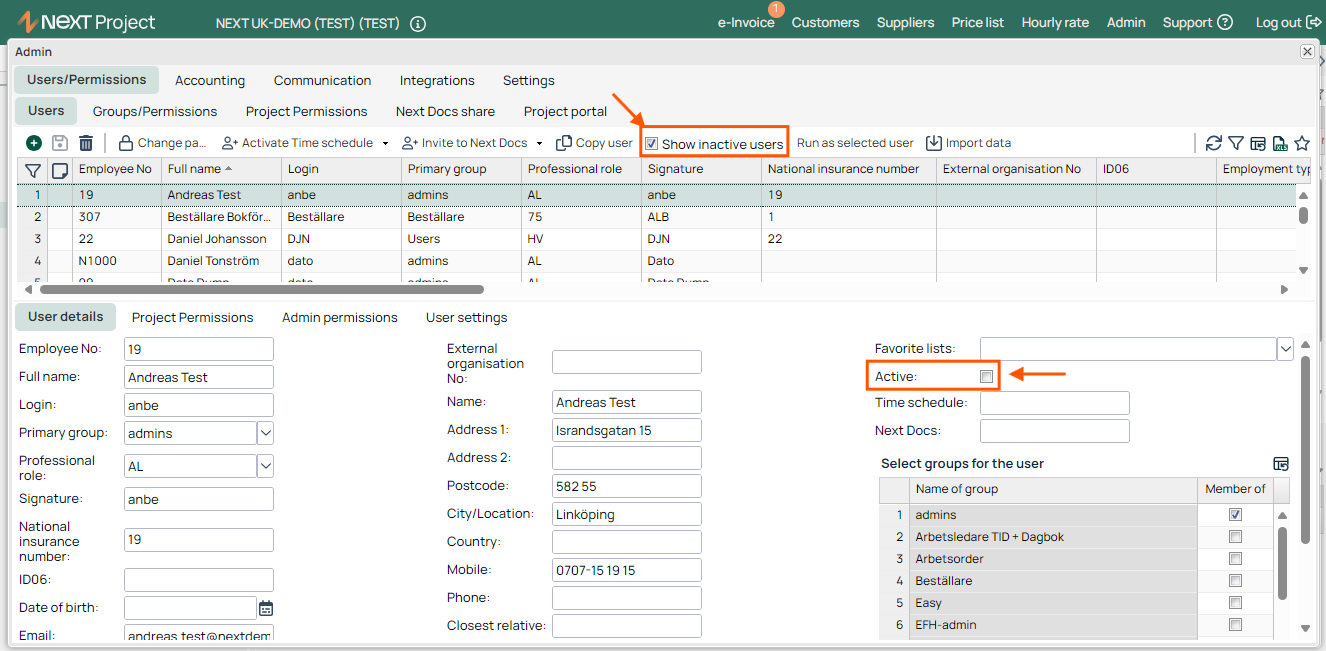Open the column layout icon in the users toolbar
This screenshot has height=651, width=1326.
(x=1258, y=143)
